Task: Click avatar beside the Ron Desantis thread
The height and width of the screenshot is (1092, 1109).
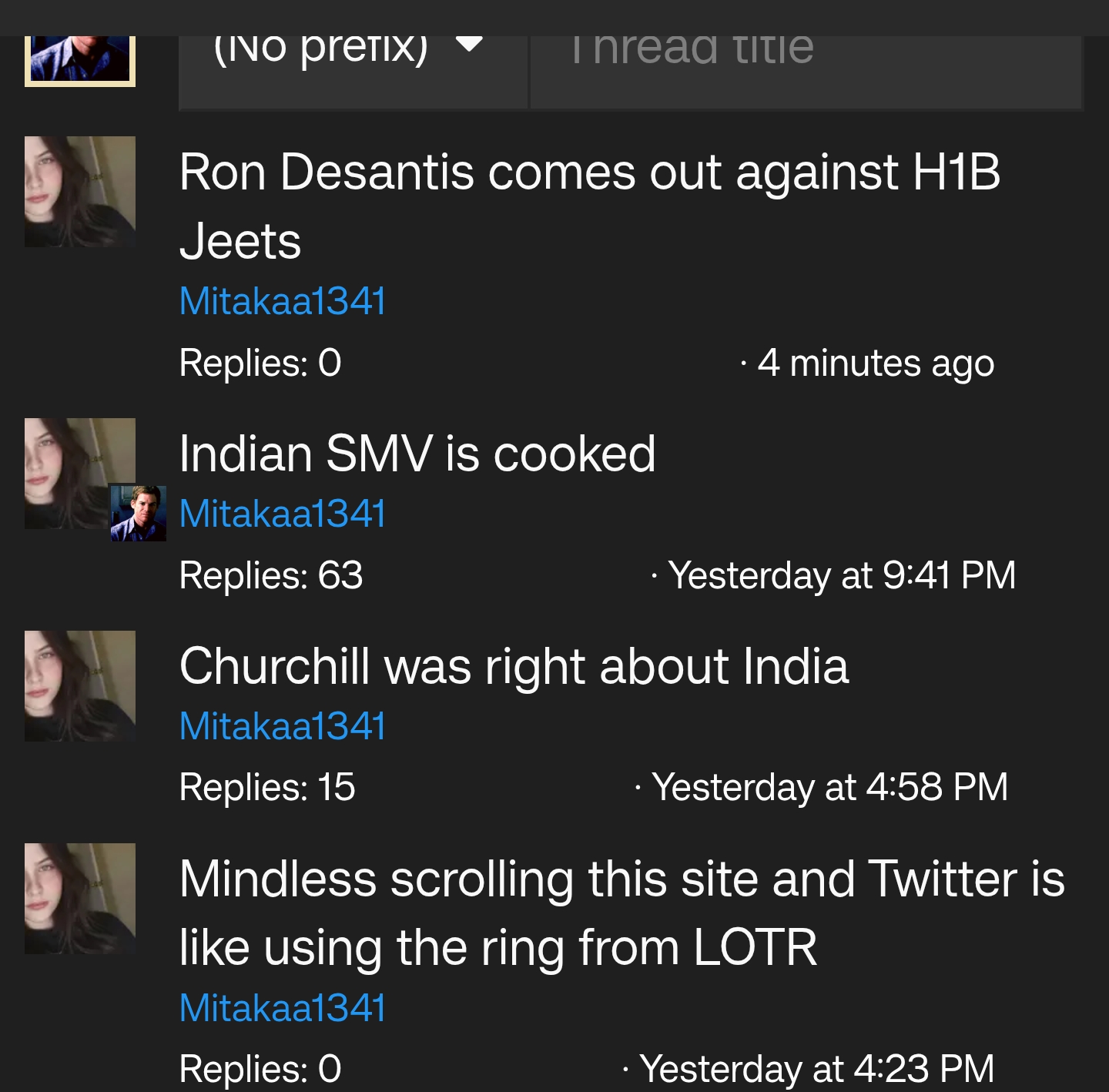Action: click(80, 192)
